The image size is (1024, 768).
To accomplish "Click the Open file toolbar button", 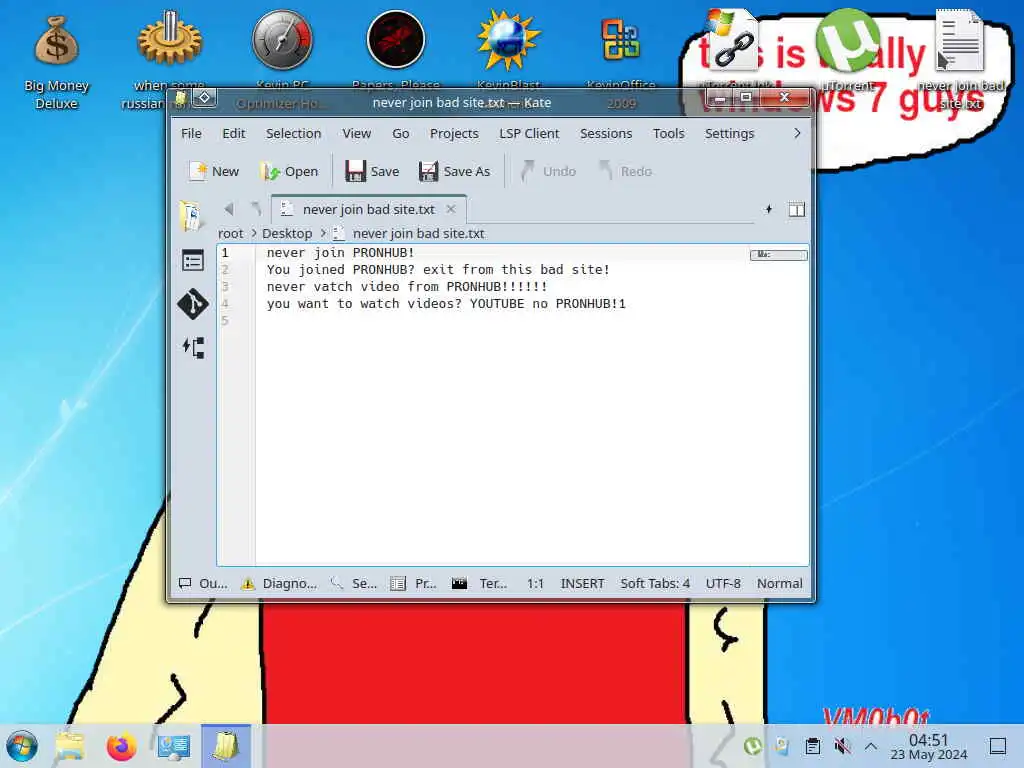I will click(x=289, y=171).
